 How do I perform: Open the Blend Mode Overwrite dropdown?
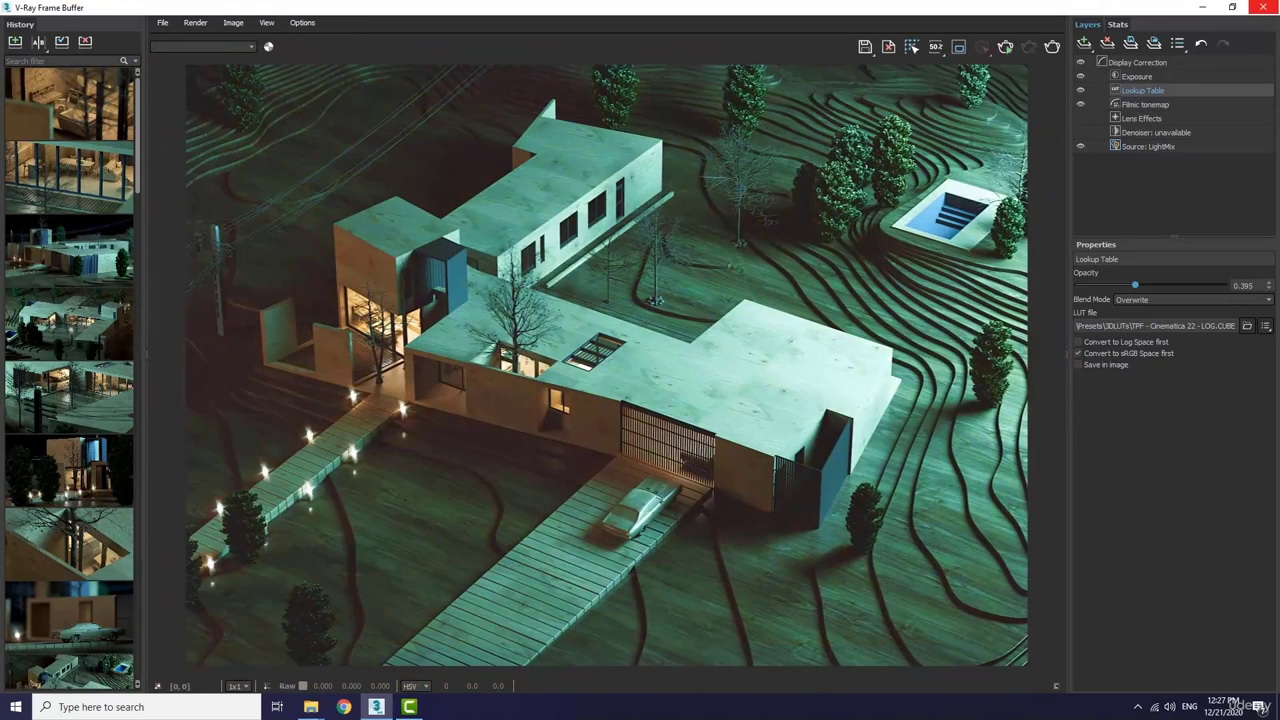point(1193,300)
